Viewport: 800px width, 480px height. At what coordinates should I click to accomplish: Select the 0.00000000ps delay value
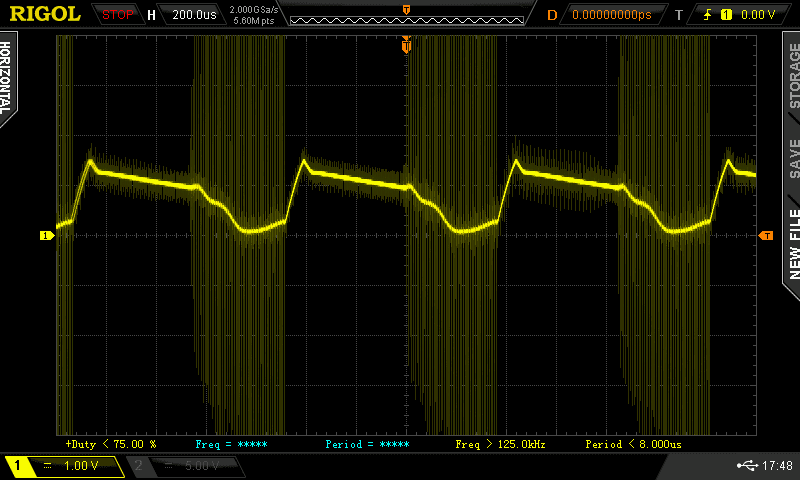click(611, 15)
